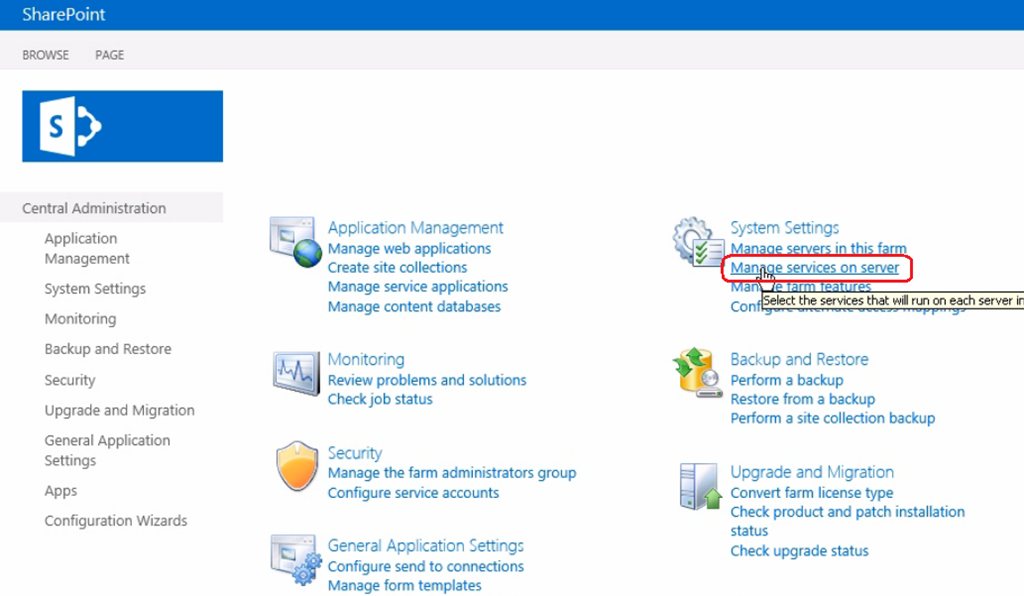Open the BROWSE ribbon tab
1024x596 pixels.
(x=45, y=55)
